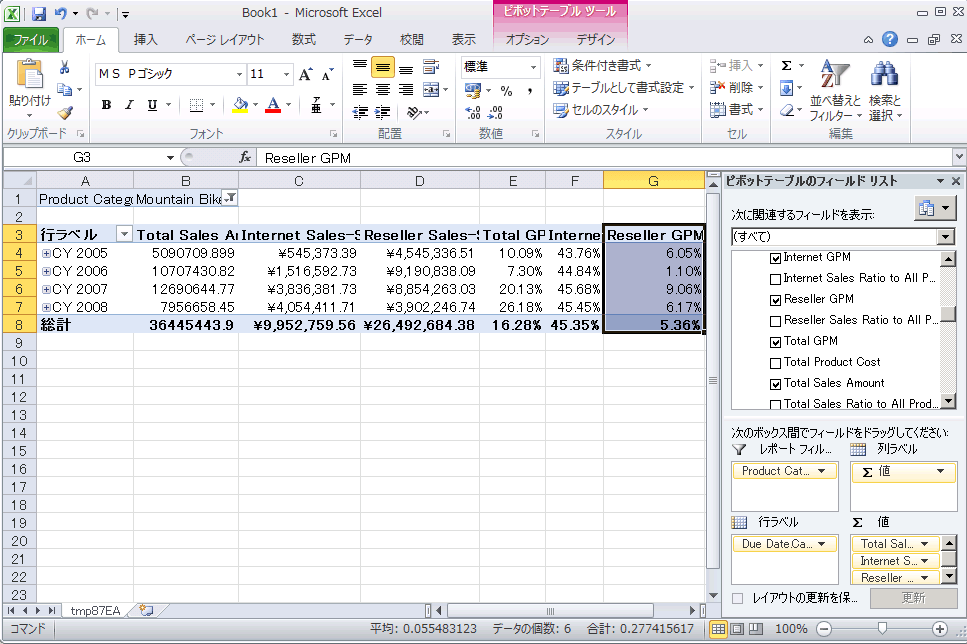Check Reseller Sales Ratio to All P... field

click(776, 321)
